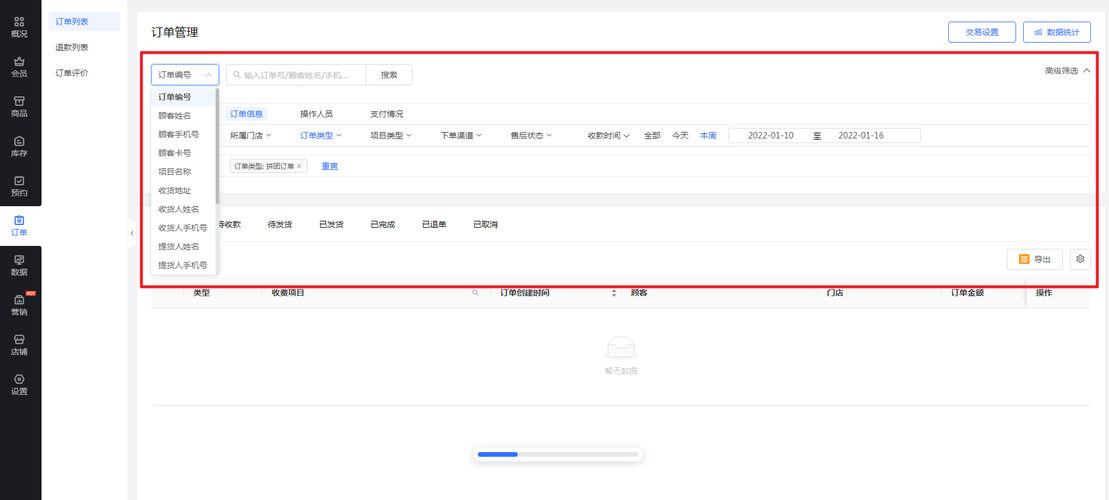Image resolution: width=1109 pixels, height=500 pixels.
Task: Switch to the 操作人员 filter tab
Action: point(316,113)
